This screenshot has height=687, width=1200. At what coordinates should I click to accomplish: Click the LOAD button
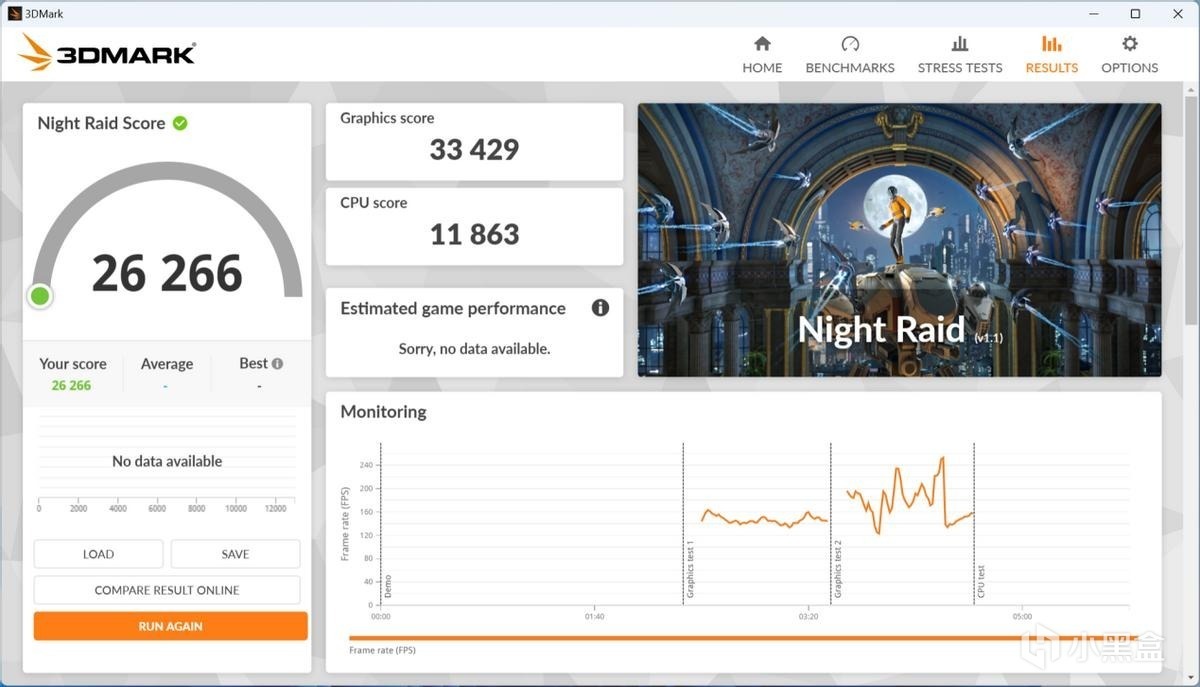[98, 554]
